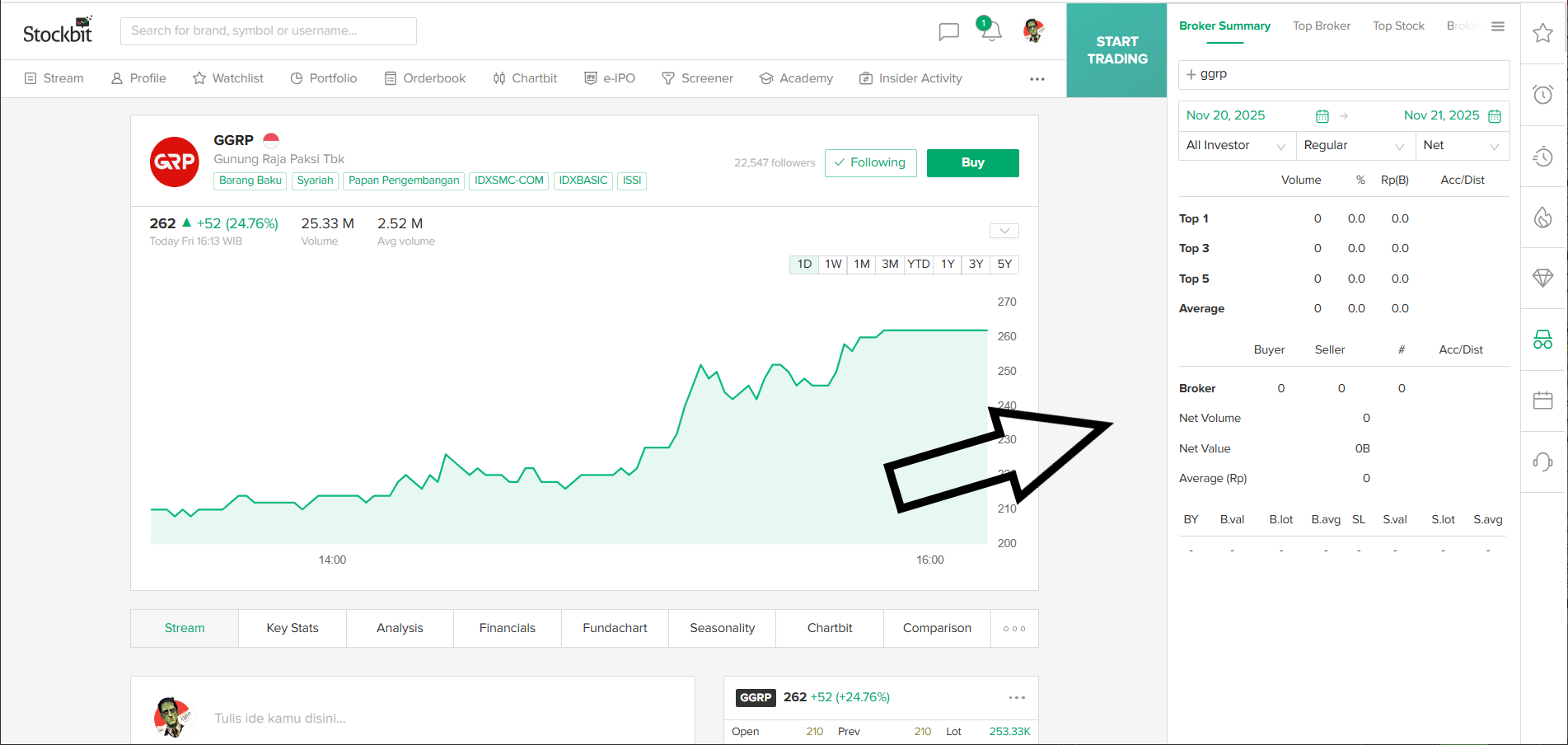Image resolution: width=1568 pixels, height=745 pixels.
Task: Open the three-dot navigation overflow menu
Action: click(x=1037, y=79)
